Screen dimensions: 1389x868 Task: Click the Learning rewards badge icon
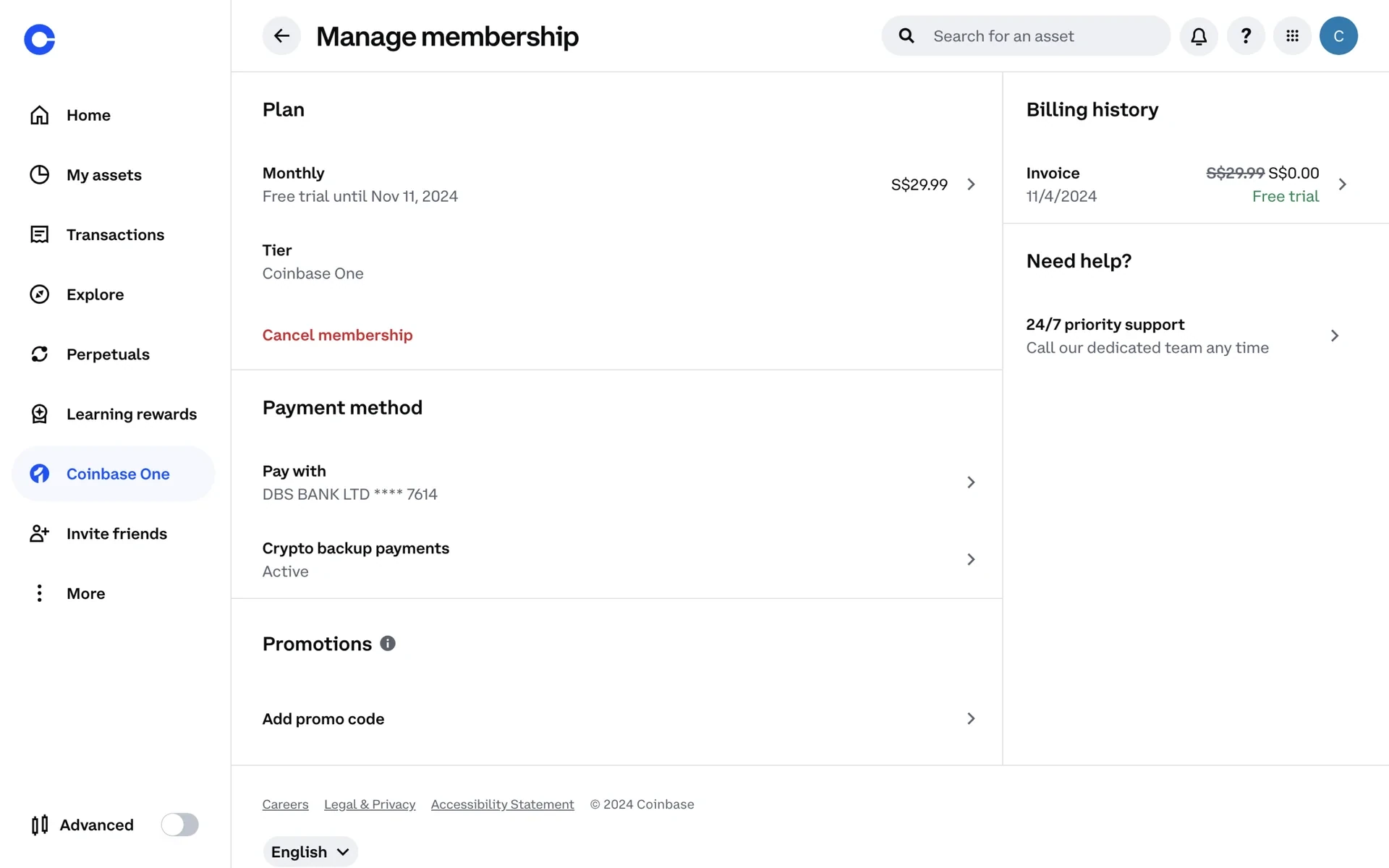point(39,414)
